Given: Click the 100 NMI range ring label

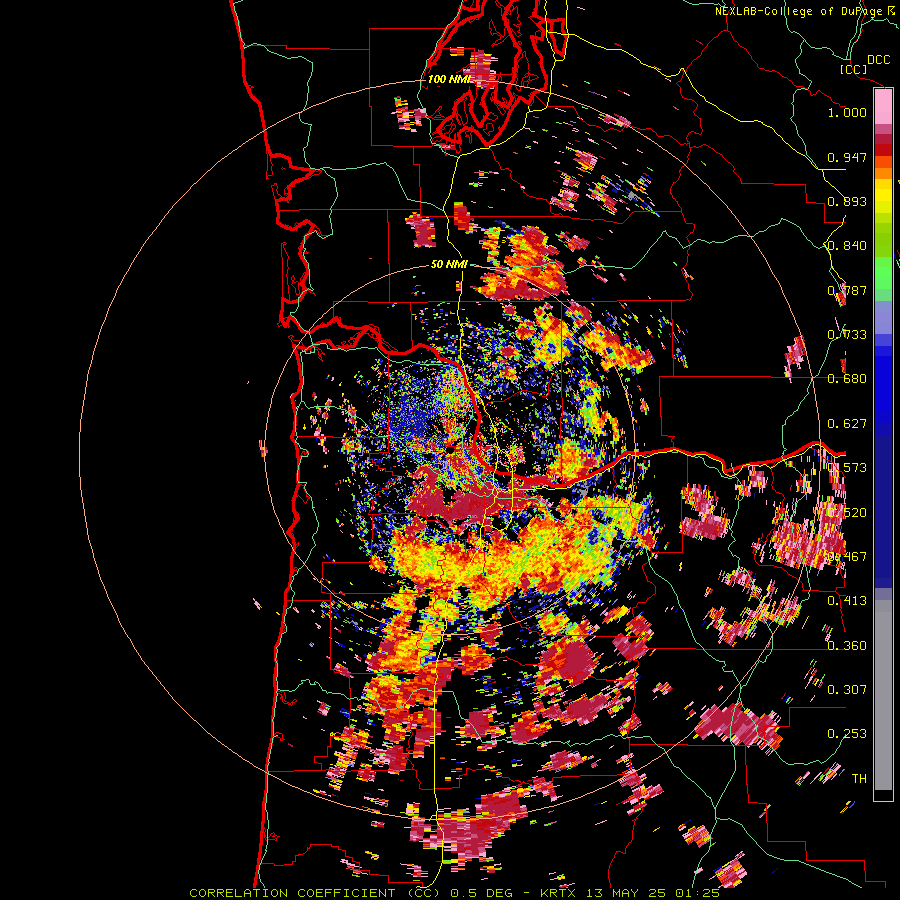Looking at the screenshot, I should click(448, 79).
